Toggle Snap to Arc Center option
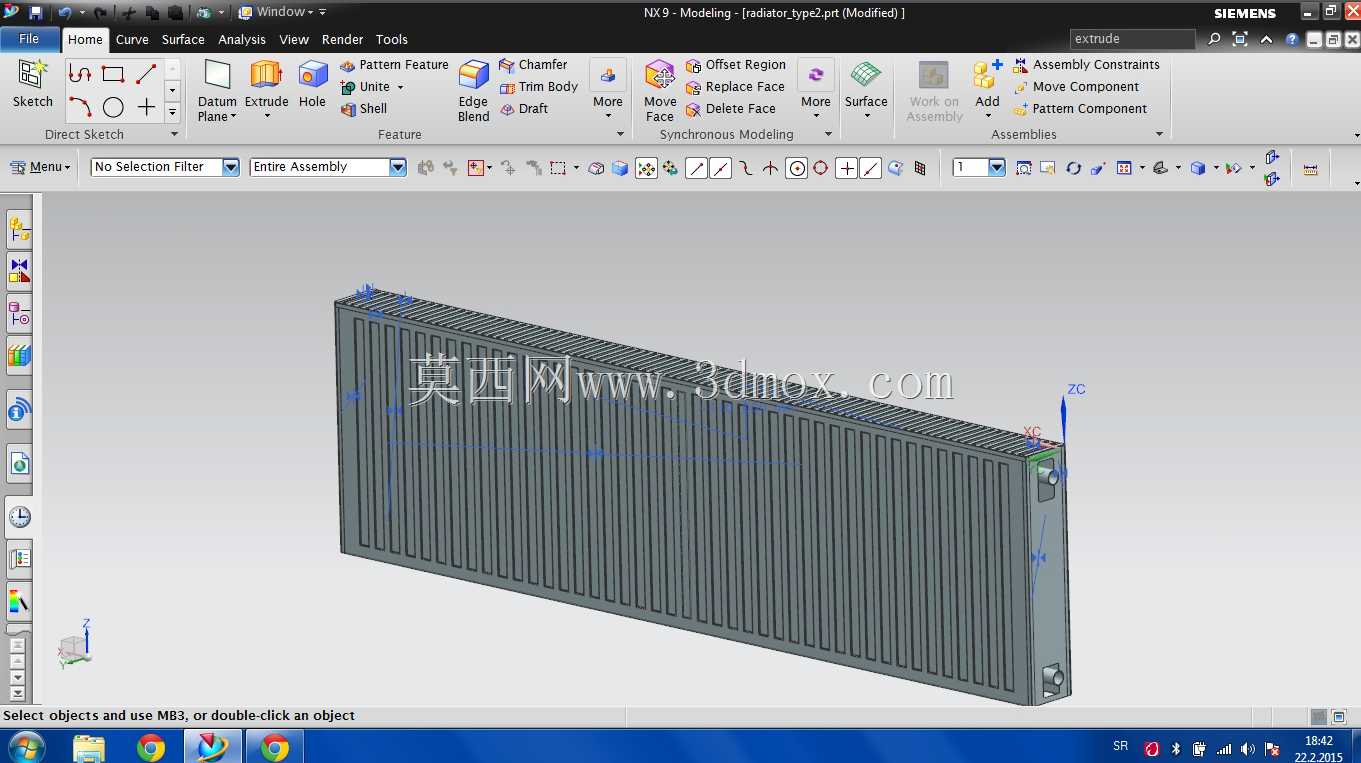This screenshot has height=763, width=1361. click(x=797, y=168)
